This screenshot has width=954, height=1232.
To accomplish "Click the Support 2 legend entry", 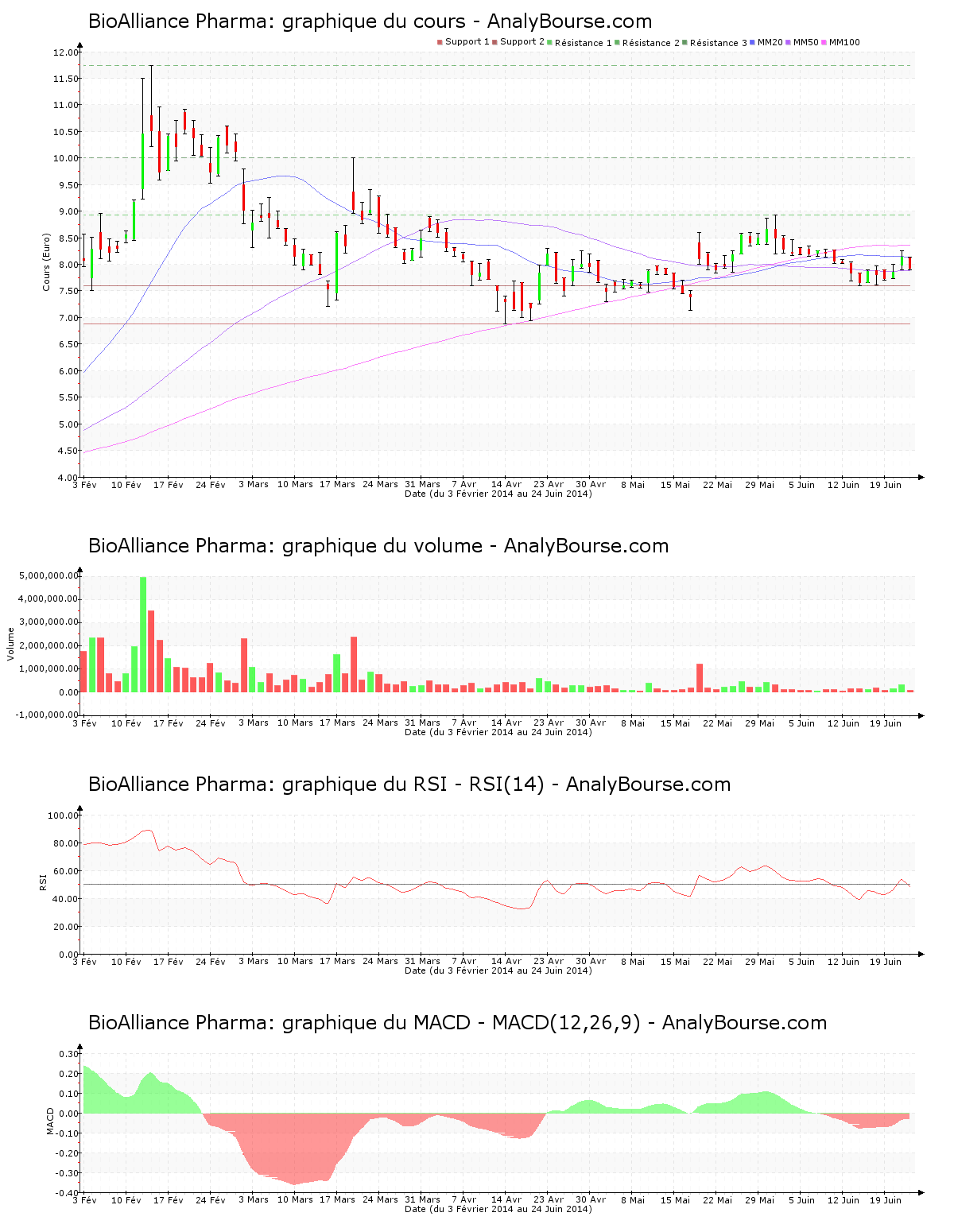I will [x=518, y=42].
